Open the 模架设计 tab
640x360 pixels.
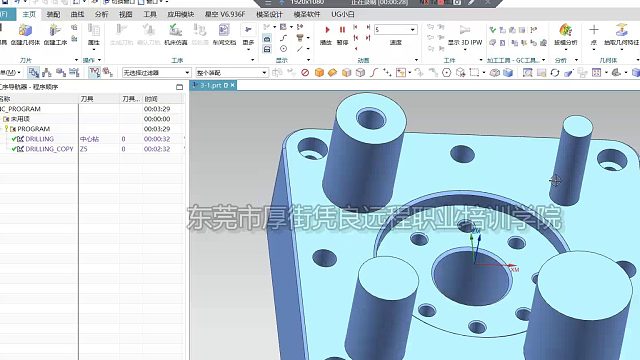(269, 14)
